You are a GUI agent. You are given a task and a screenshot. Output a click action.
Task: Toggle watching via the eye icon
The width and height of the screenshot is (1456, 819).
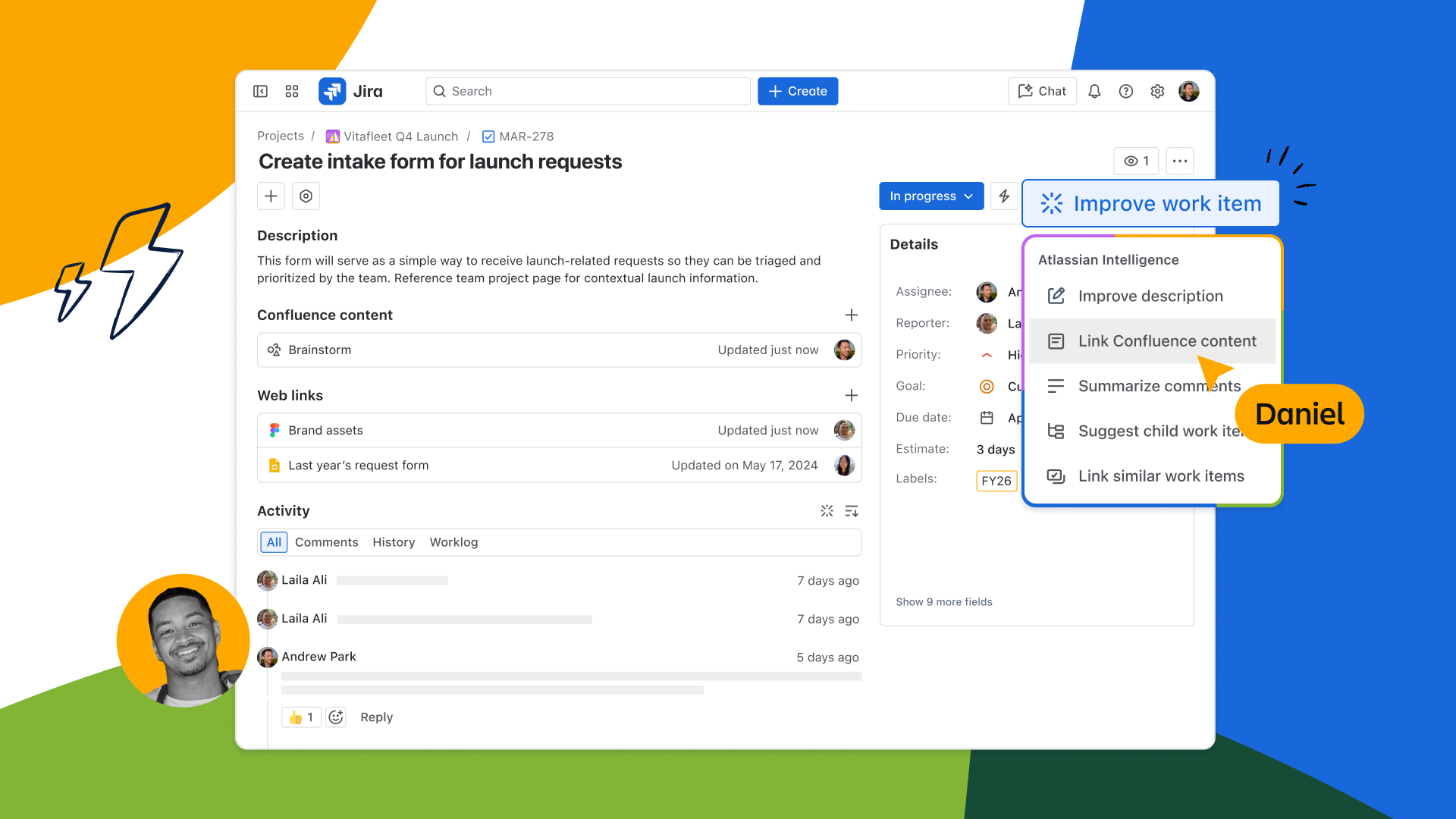[x=1135, y=161]
